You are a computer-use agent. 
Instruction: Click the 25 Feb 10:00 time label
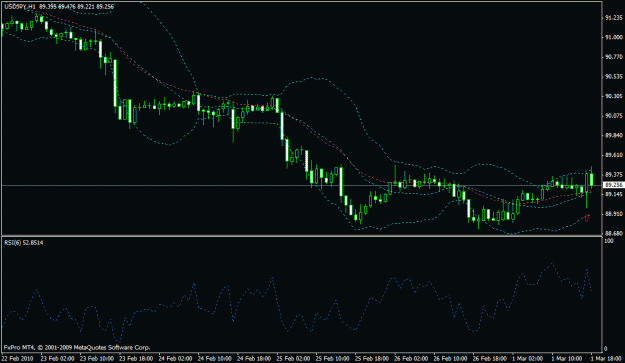[332, 358]
